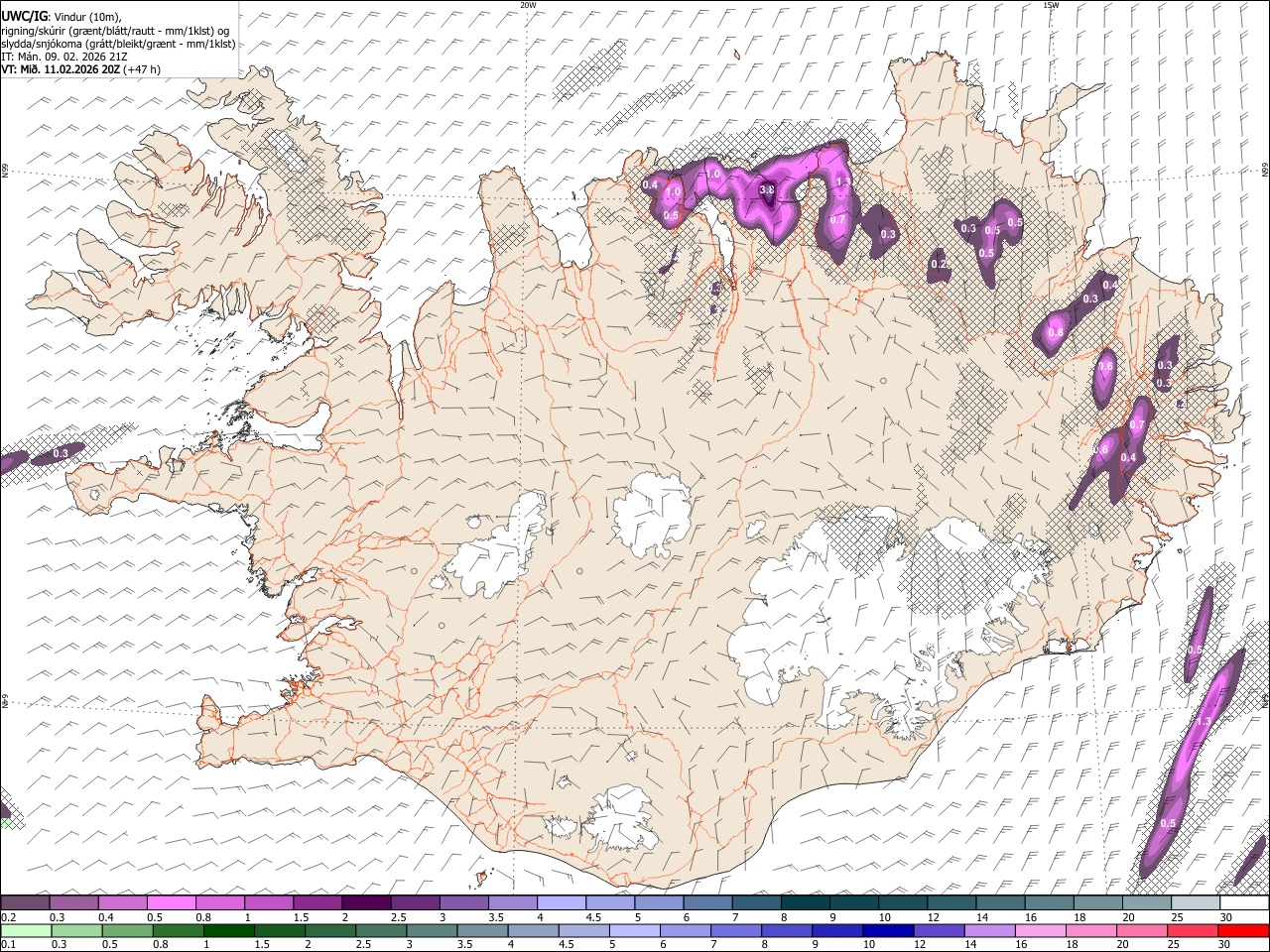Pick the 0.4 orchid swatch in the upper scale

coord(122,902)
